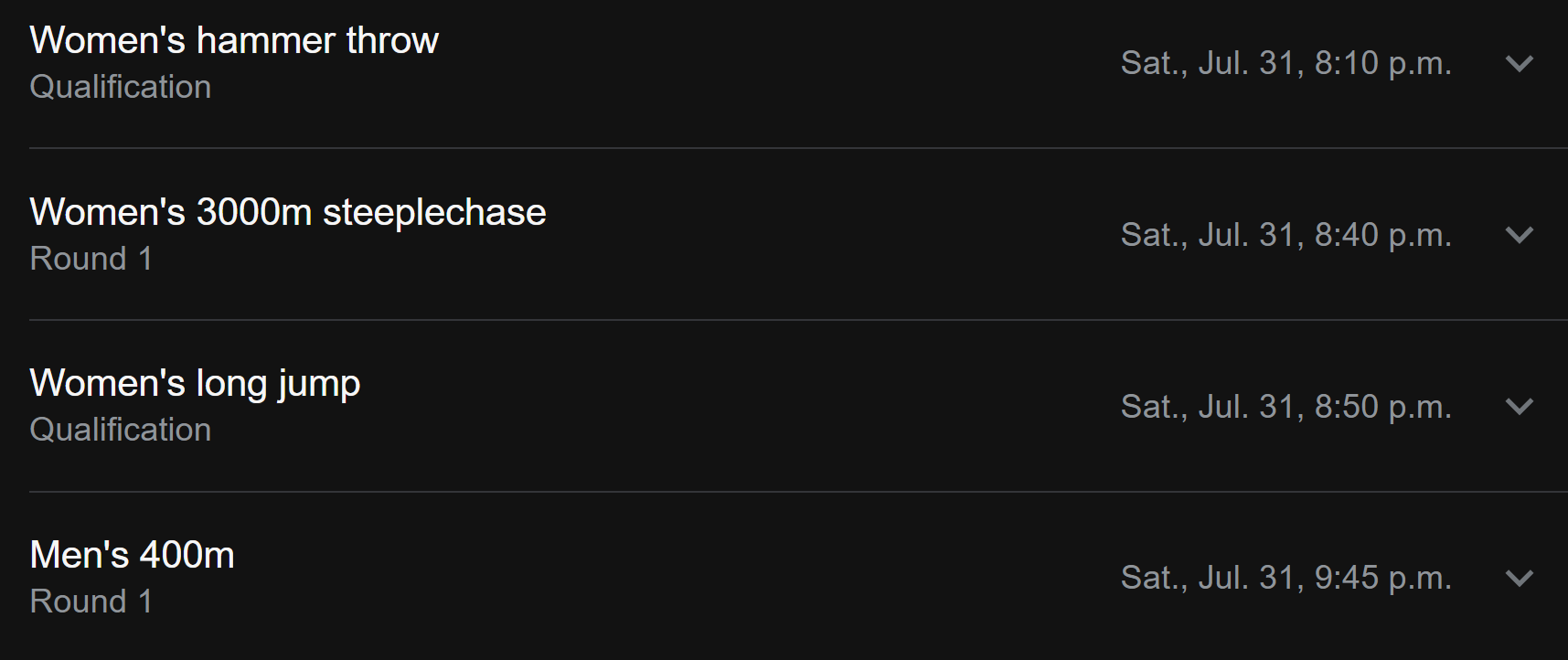Open the Women's hammer throw event title

pos(234,41)
